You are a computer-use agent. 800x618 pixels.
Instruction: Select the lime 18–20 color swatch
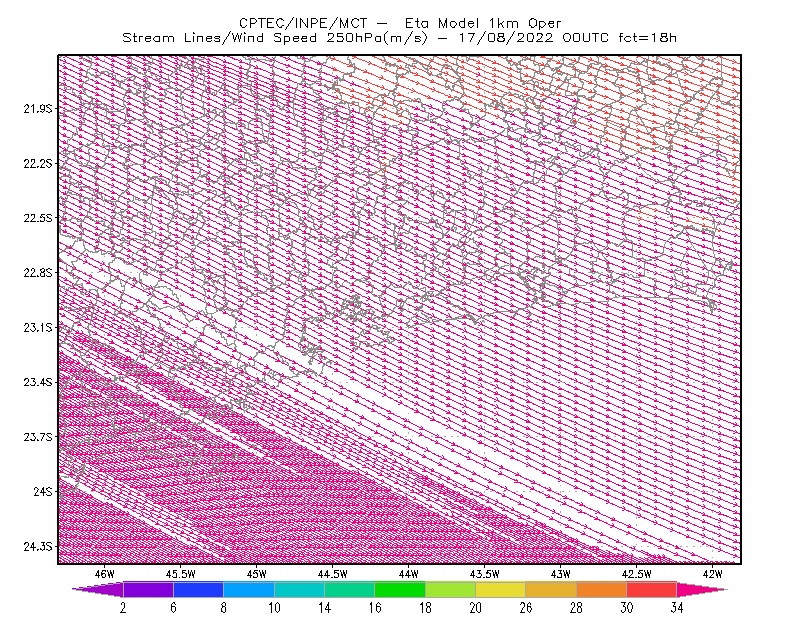(451, 589)
